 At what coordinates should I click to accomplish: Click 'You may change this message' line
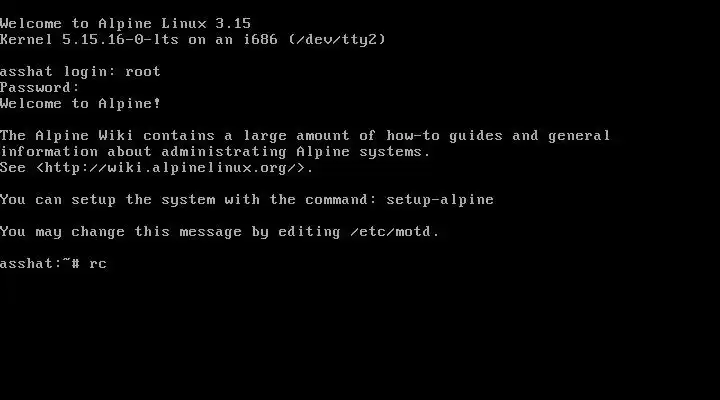click(x=121, y=231)
